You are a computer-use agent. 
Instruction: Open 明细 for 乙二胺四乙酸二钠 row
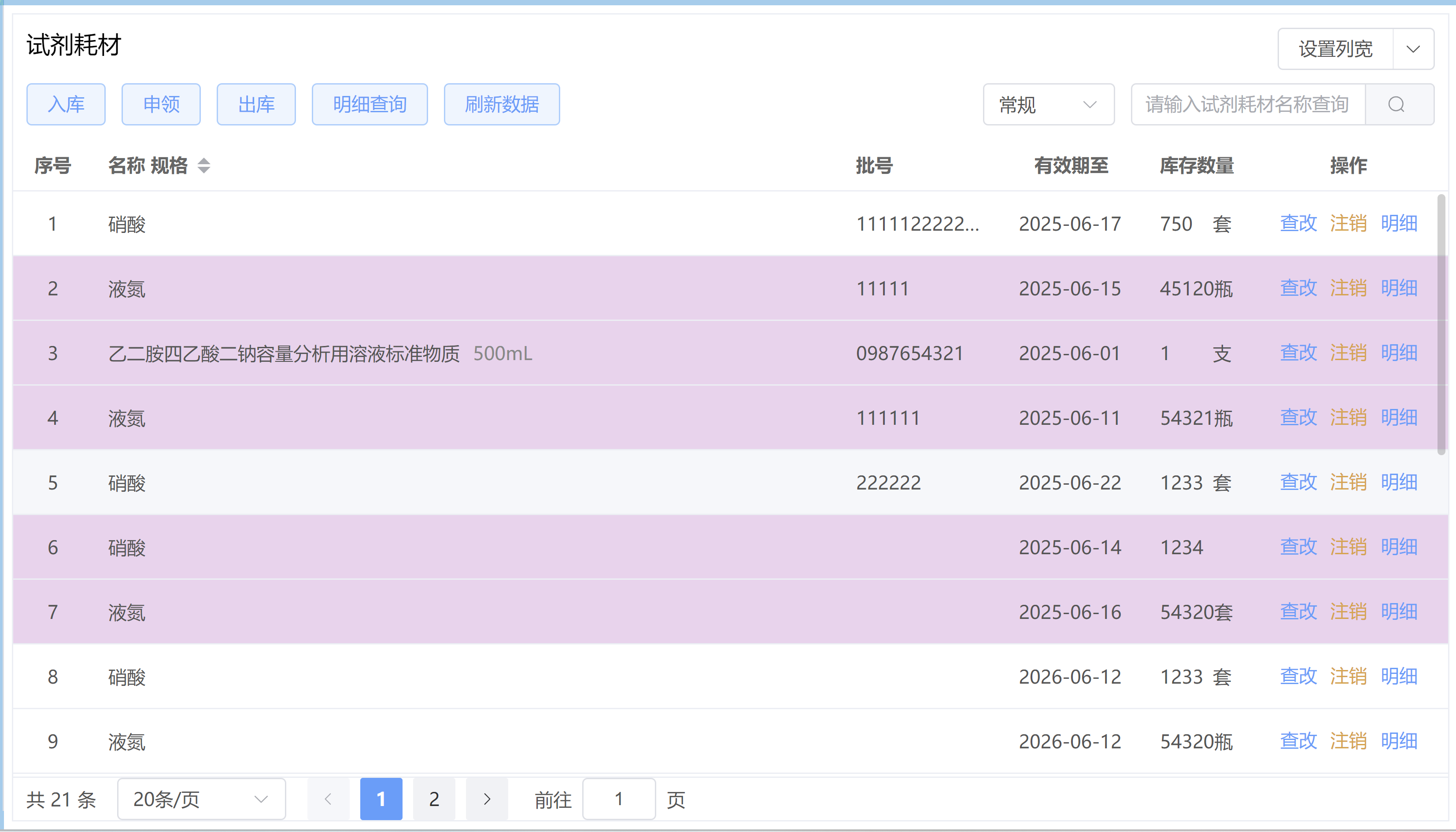[x=1399, y=353]
